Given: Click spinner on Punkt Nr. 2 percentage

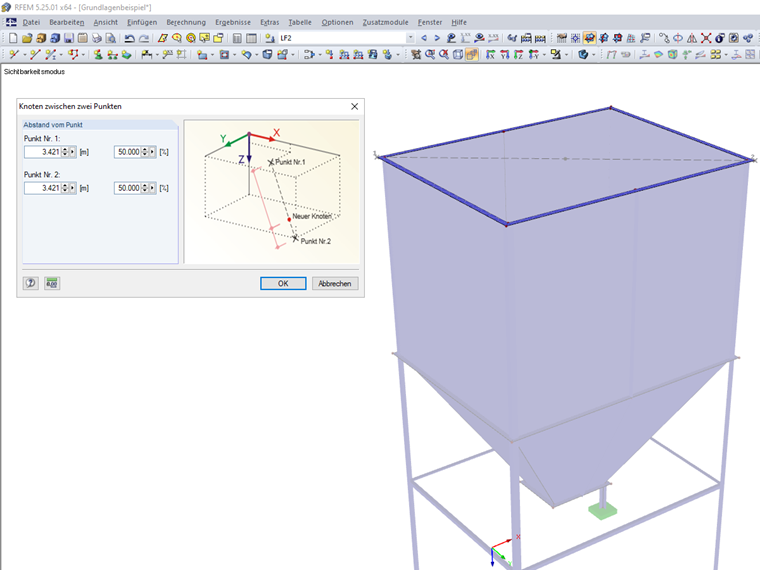Looking at the screenshot, I should (144, 188).
